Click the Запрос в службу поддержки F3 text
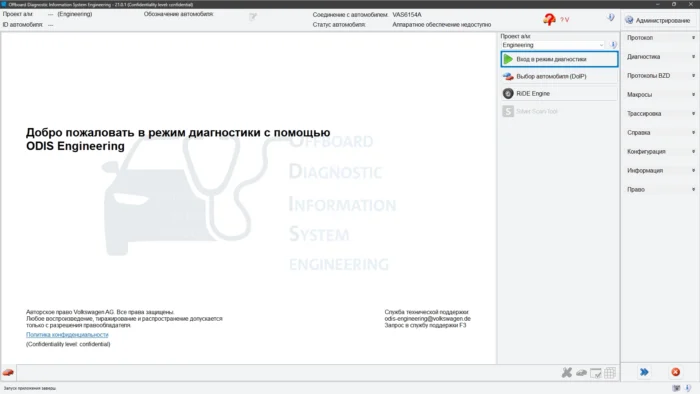This screenshot has width=700, height=394. tap(425, 325)
